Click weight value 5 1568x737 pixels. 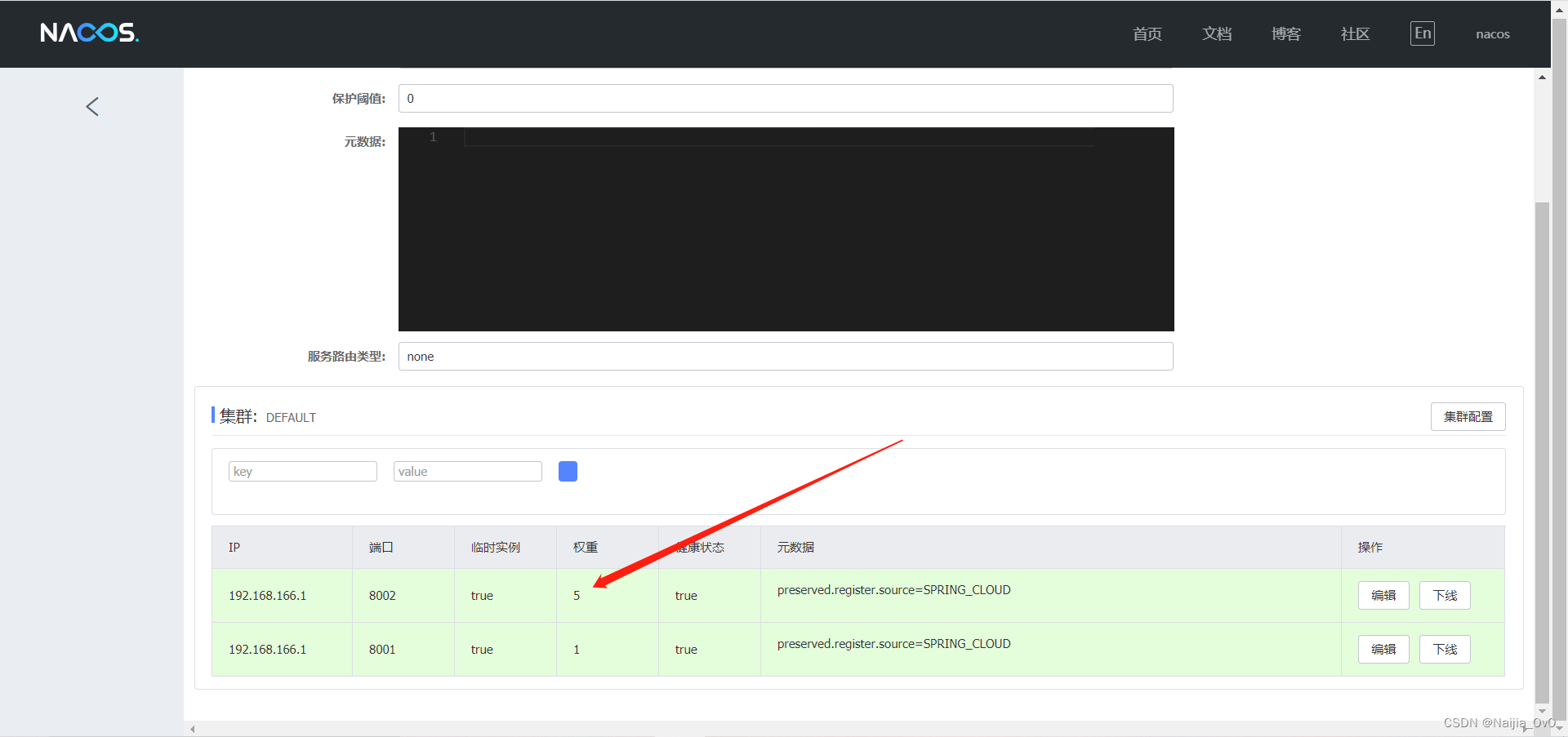(x=577, y=596)
